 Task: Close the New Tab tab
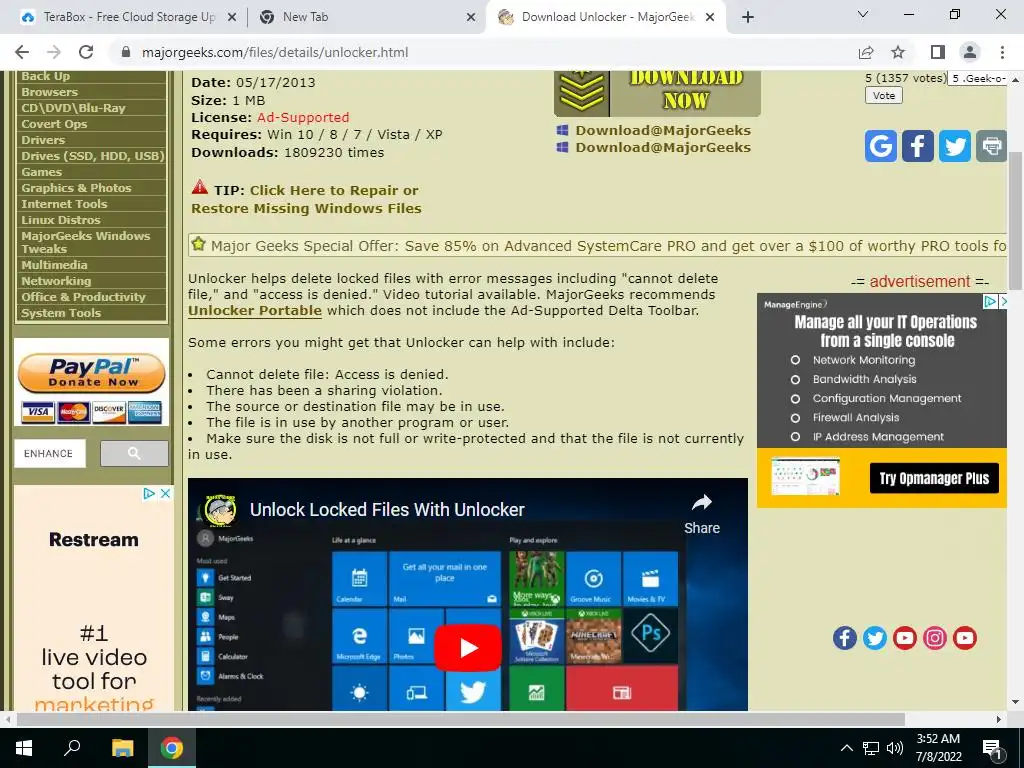[471, 18]
